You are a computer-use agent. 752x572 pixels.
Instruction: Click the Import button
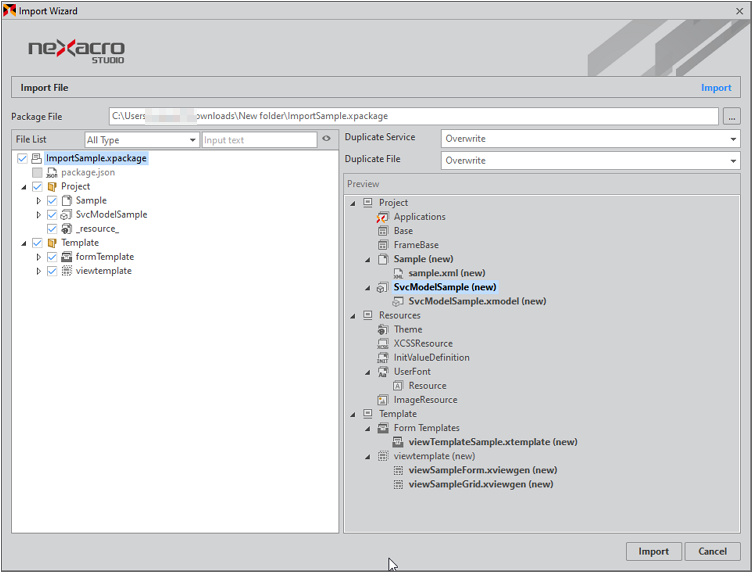click(x=654, y=551)
